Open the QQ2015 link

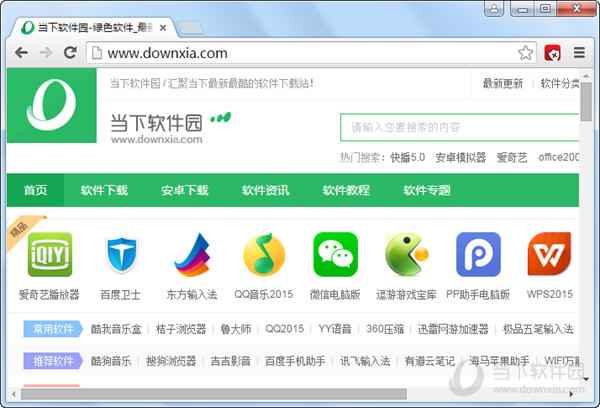tap(284, 329)
